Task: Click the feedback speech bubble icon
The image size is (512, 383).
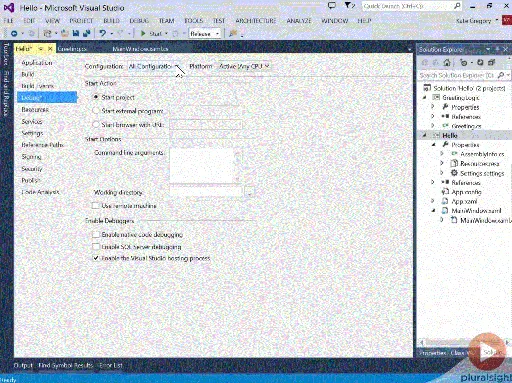Action: pyautogui.click(x=332, y=6)
